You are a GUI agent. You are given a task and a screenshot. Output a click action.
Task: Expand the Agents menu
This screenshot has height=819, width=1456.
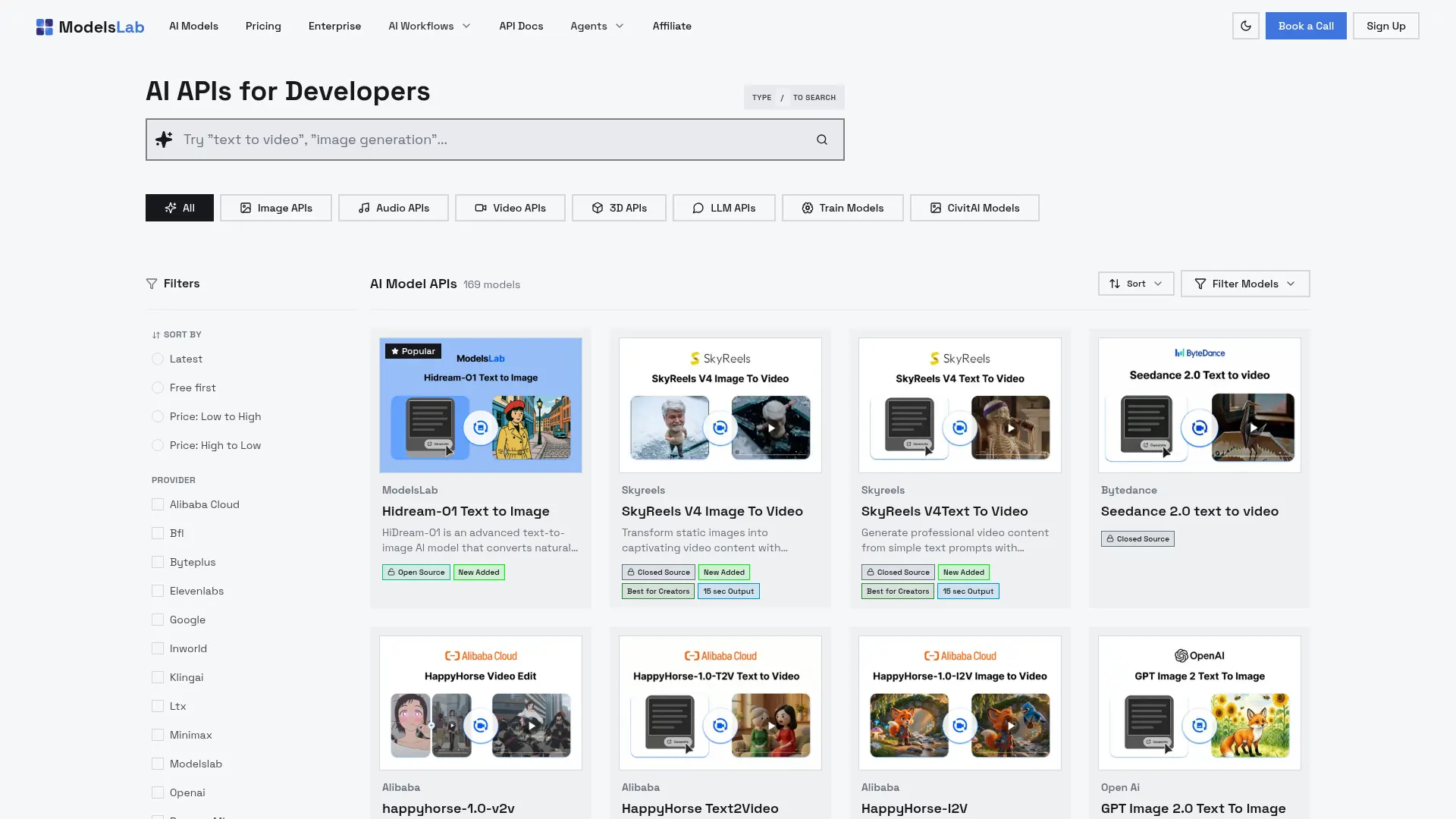[597, 26]
